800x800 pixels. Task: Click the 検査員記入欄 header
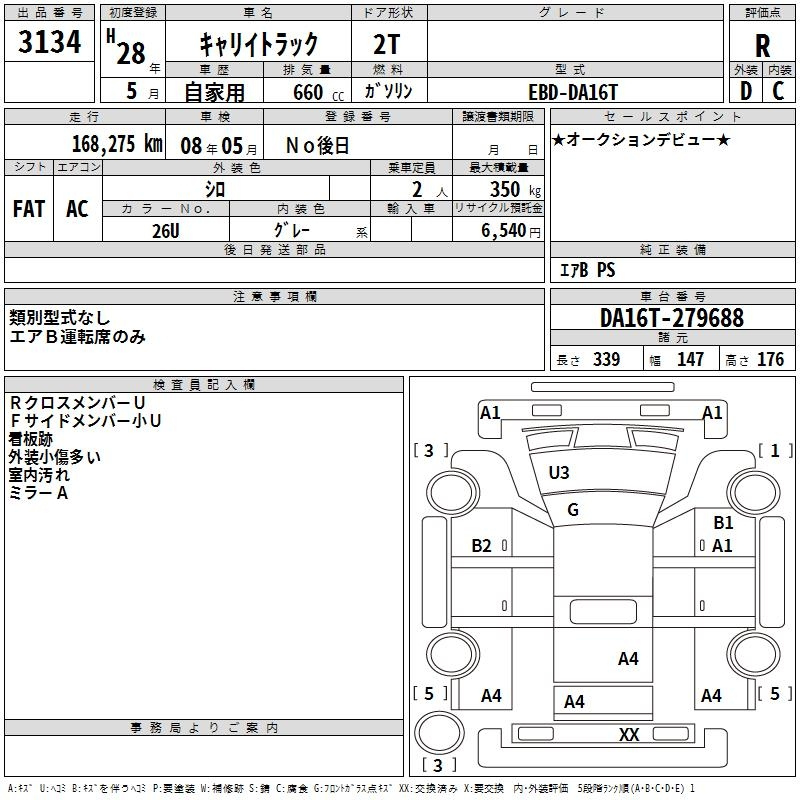(204, 385)
